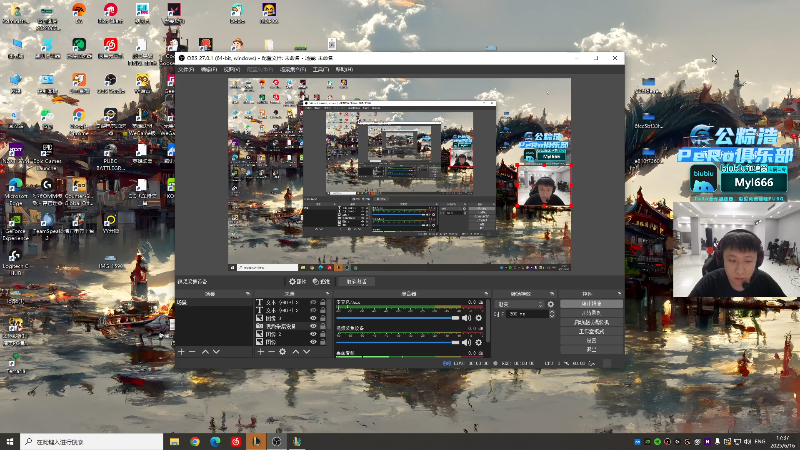
Task: Move the scene up in the Scenes dock
Action: click(205, 352)
